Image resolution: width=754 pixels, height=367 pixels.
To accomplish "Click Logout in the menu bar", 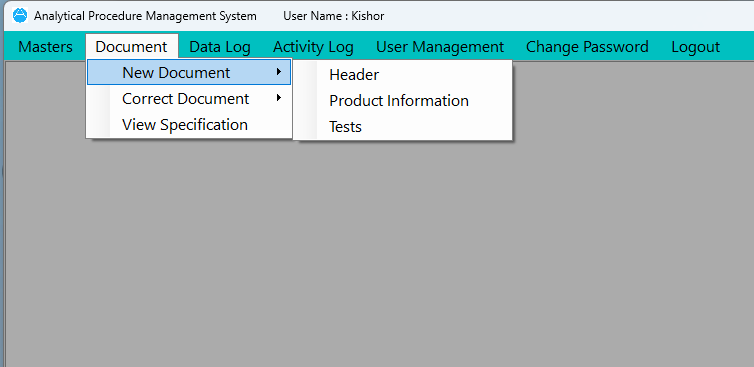I will coord(695,47).
